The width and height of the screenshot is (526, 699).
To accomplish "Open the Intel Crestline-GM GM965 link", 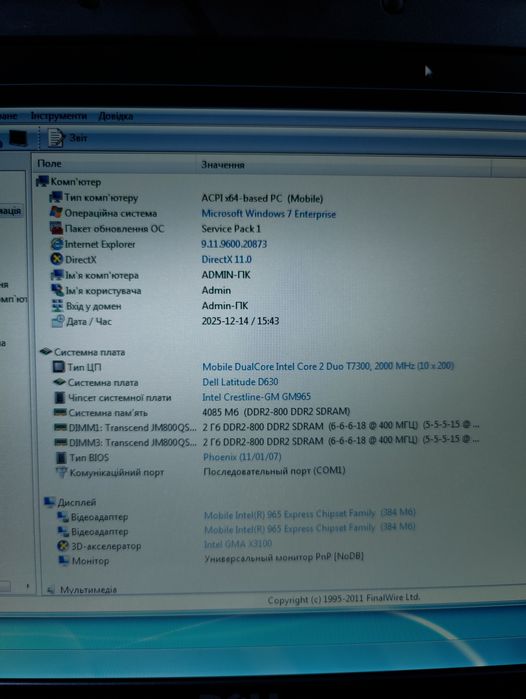I will (x=256, y=396).
